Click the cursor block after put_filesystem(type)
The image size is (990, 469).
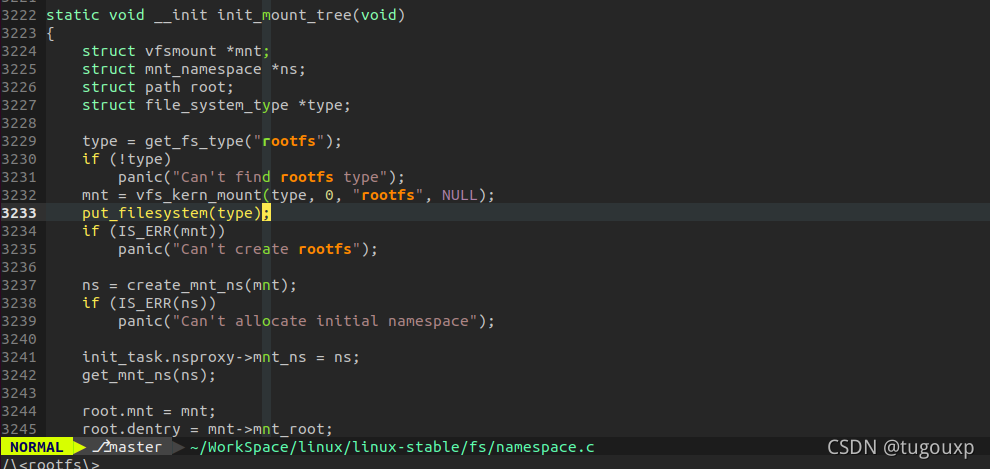coord(266,213)
